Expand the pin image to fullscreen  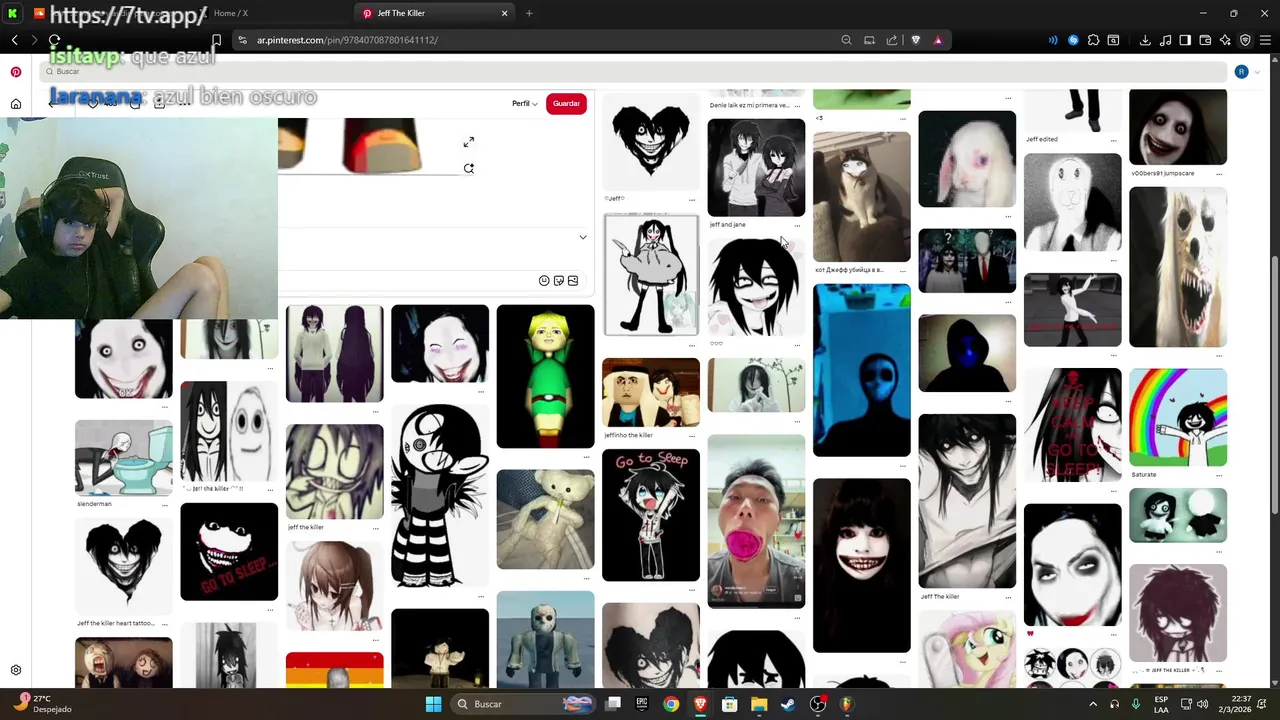pyautogui.click(x=469, y=142)
